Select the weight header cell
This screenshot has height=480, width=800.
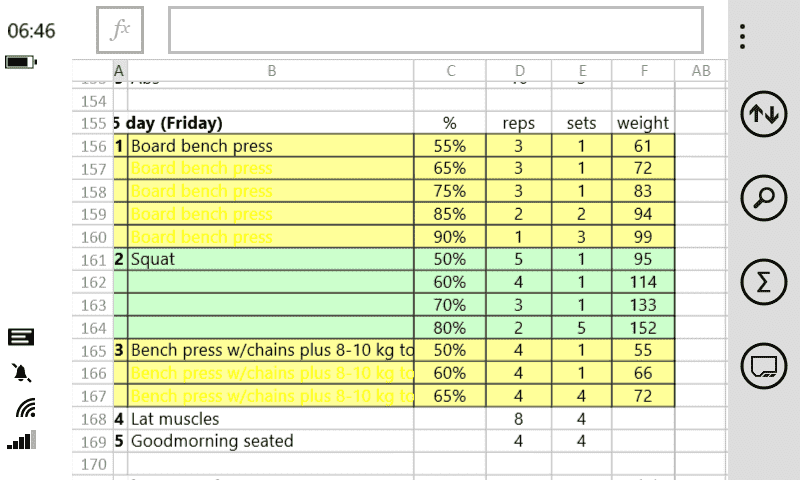click(643, 123)
